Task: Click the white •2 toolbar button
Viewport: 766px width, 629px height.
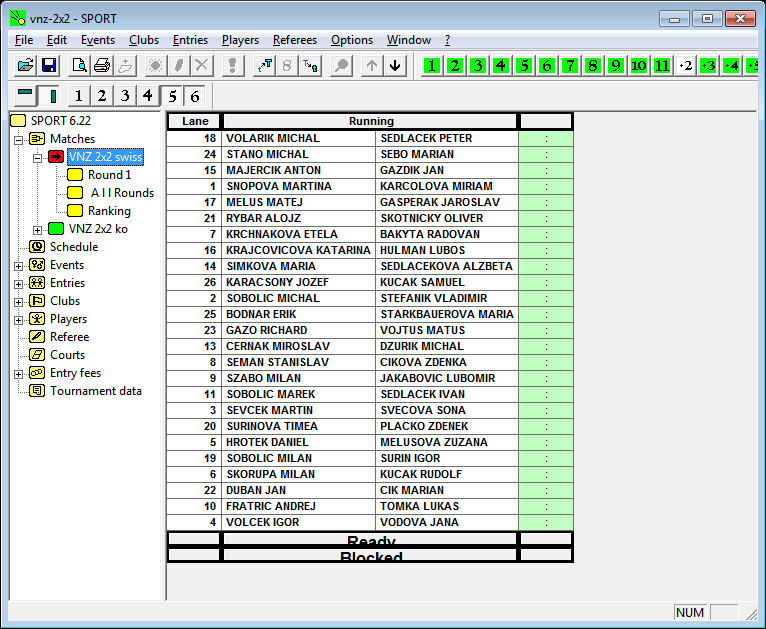Action: (685, 66)
